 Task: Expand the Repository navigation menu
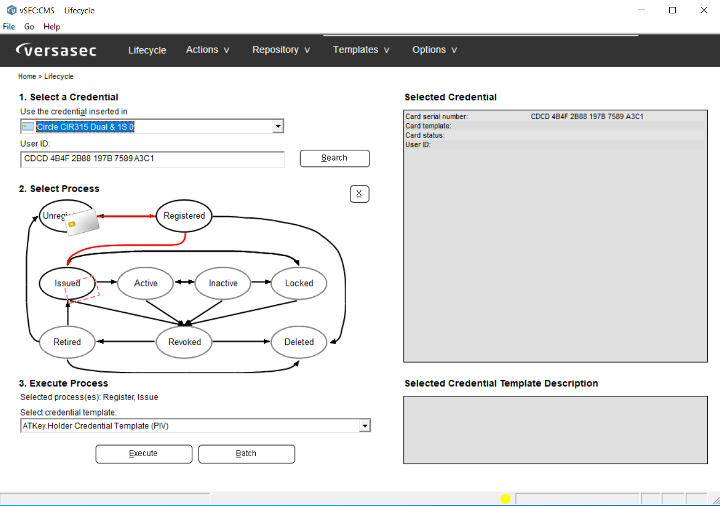click(x=281, y=50)
